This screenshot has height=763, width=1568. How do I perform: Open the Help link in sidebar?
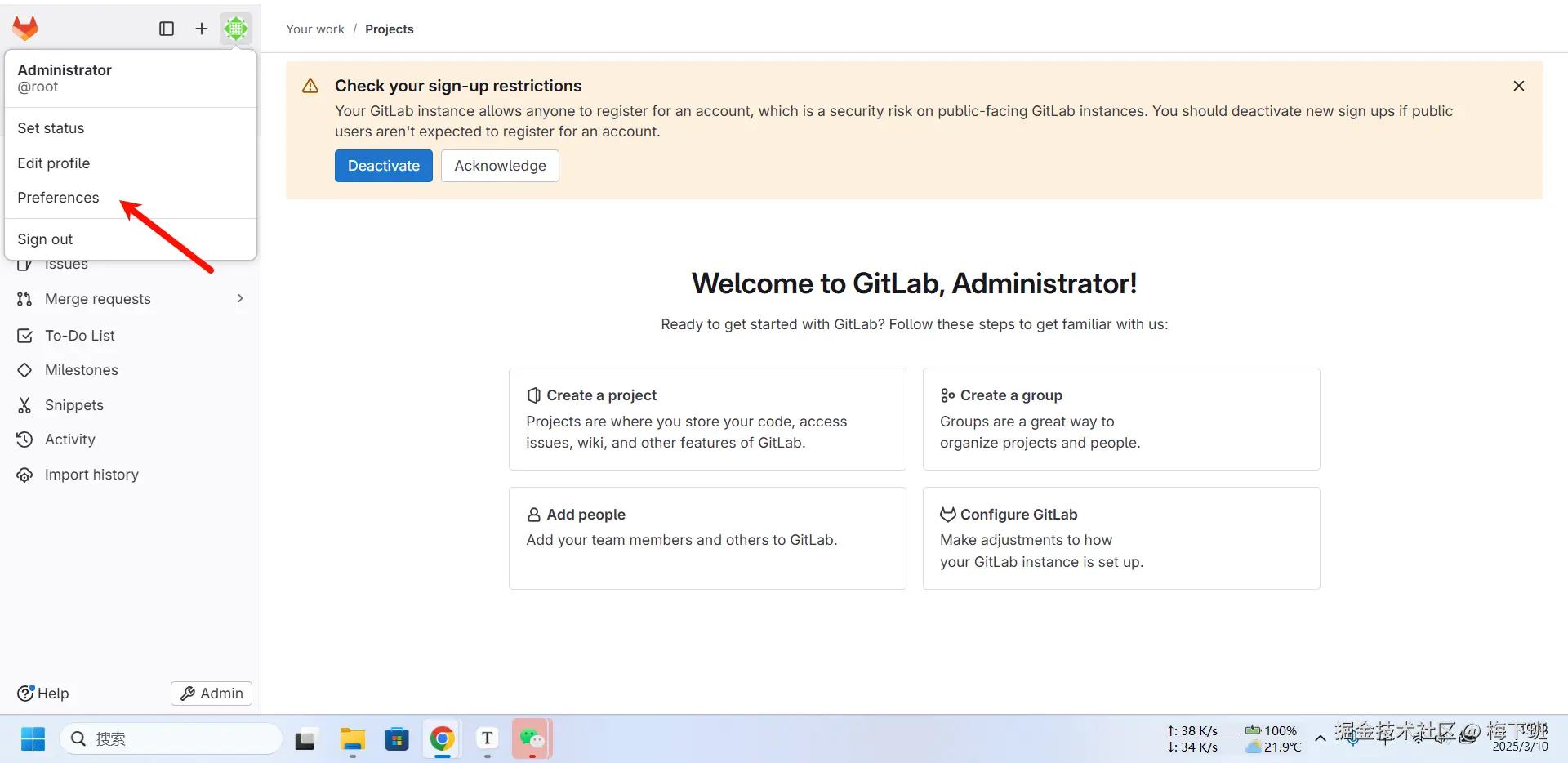(x=43, y=694)
